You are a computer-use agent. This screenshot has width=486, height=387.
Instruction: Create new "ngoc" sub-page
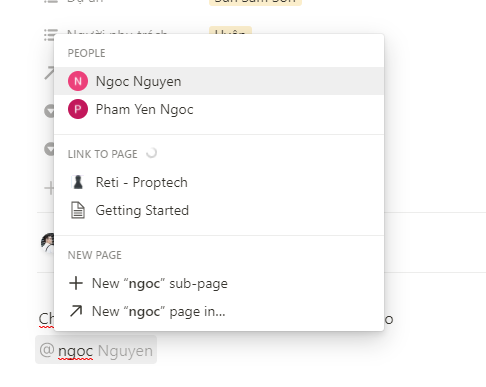pyautogui.click(x=219, y=283)
